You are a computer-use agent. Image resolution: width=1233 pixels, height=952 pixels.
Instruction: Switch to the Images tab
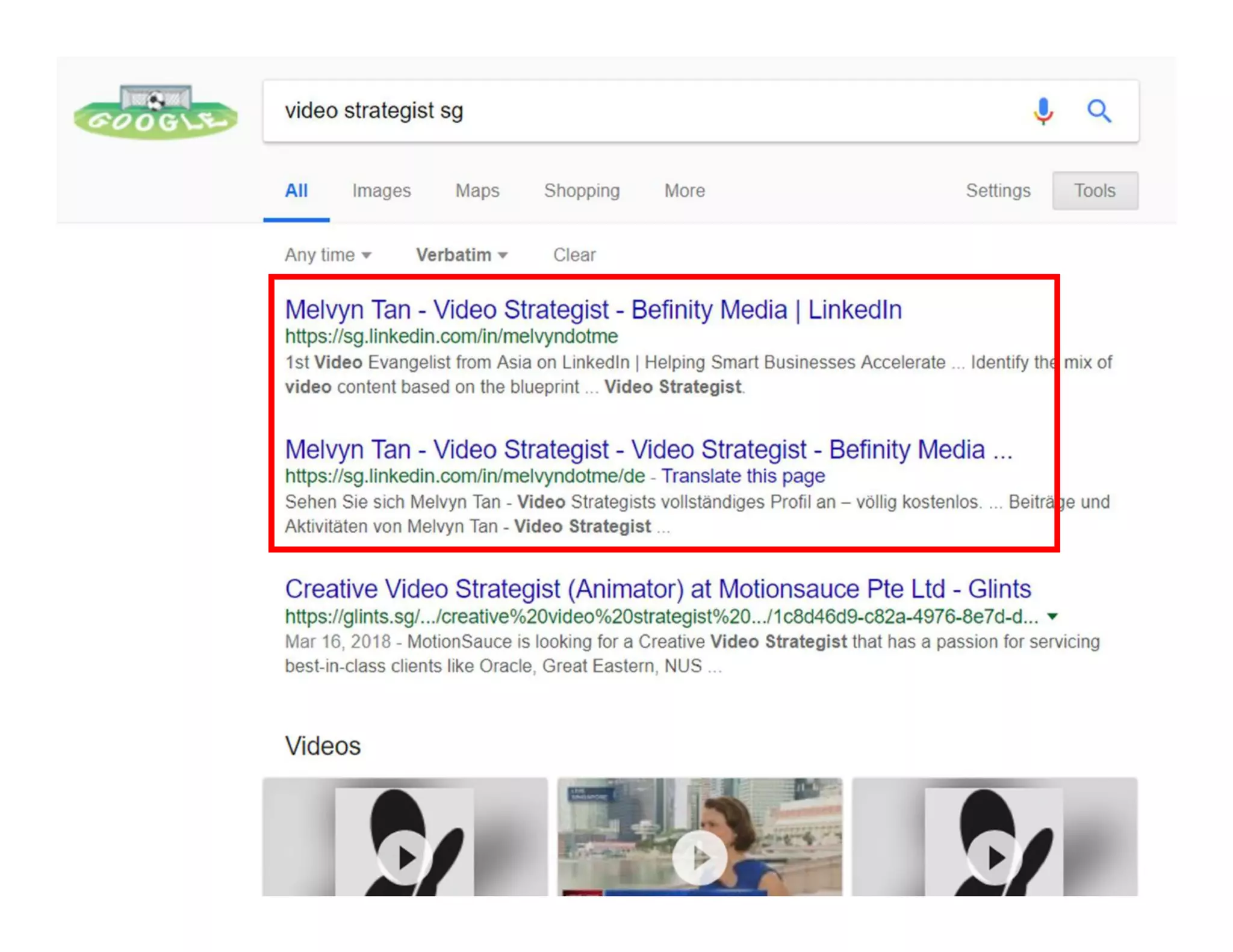381,191
